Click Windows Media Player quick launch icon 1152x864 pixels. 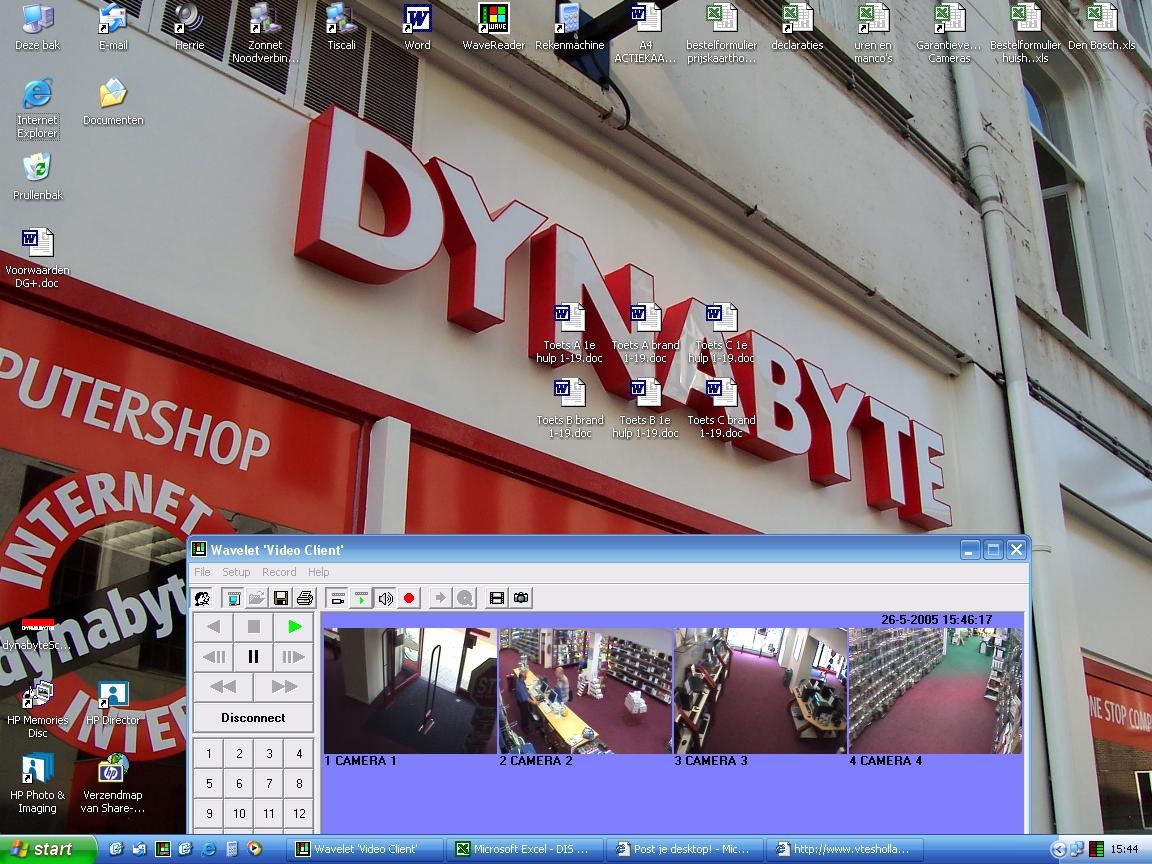(x=255, y=849)
